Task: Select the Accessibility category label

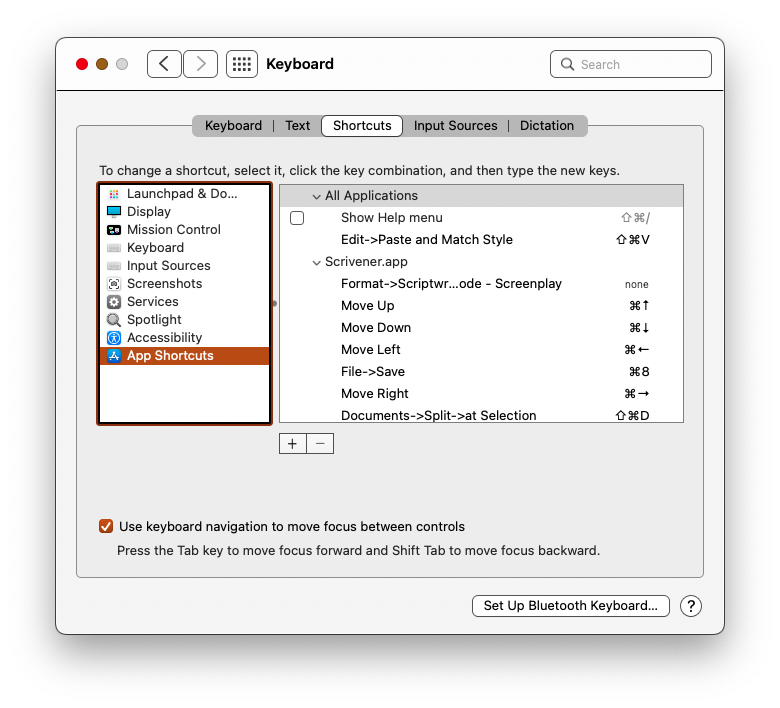Action: coord(165,337)
